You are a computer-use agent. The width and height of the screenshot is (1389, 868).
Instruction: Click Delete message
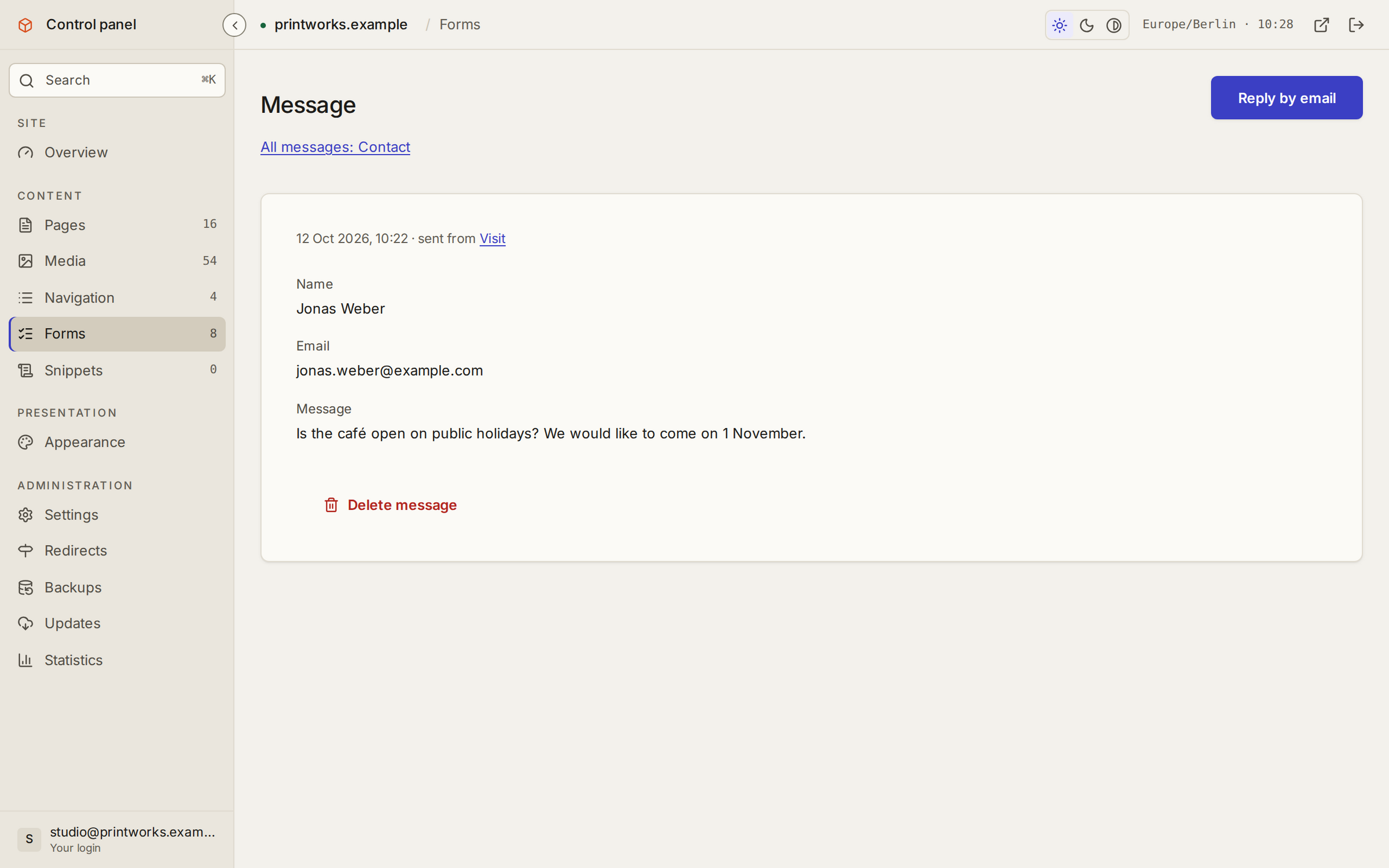tap(390, 505)
